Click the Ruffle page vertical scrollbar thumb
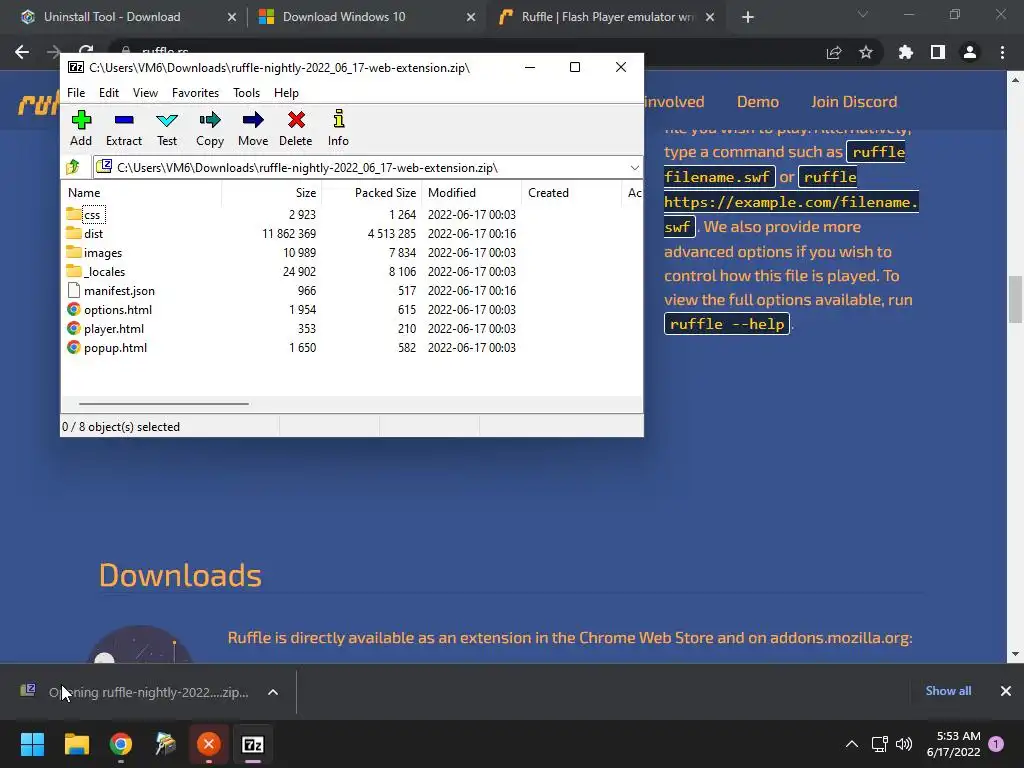 coord(1015,300)
